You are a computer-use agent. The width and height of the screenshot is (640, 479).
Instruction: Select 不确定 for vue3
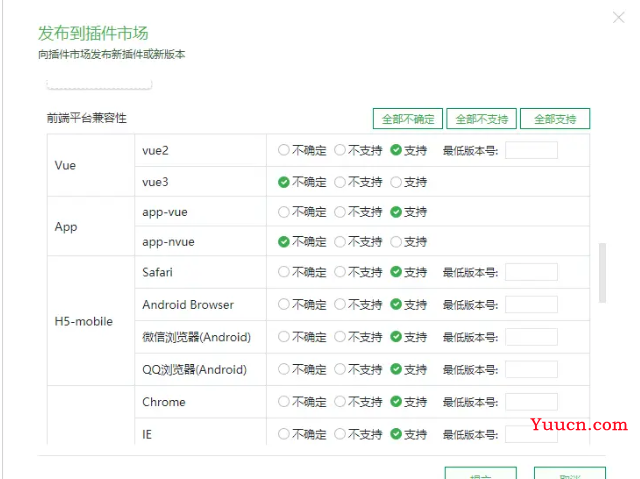click(x=284, y=182)
